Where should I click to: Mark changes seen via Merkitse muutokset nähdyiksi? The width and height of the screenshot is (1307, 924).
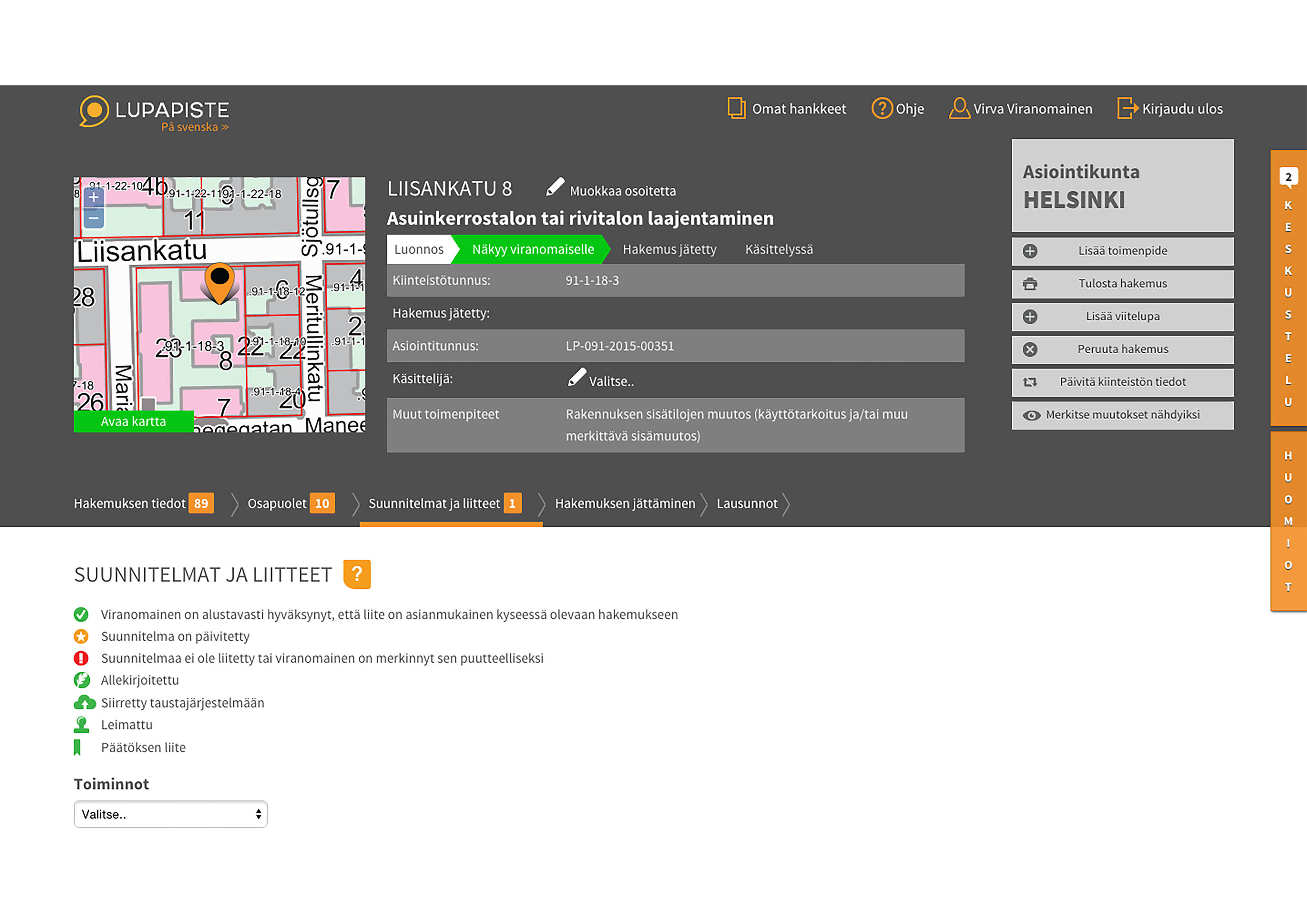coord(1122,415)
